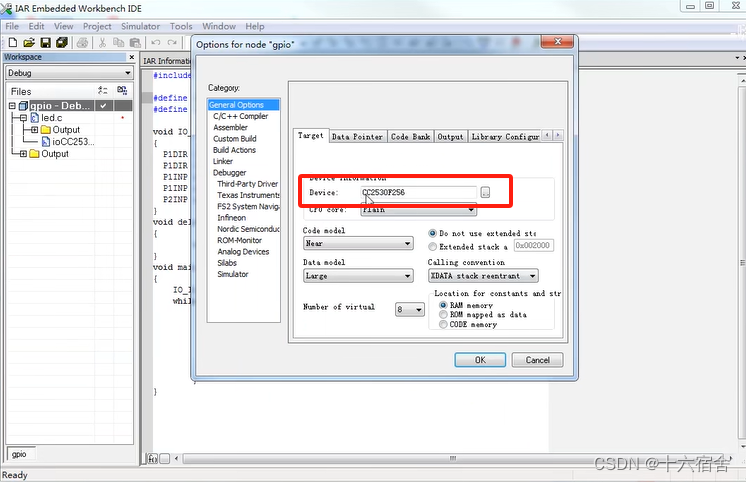
Task: Select Debugger category
Action: pos(230,173)
